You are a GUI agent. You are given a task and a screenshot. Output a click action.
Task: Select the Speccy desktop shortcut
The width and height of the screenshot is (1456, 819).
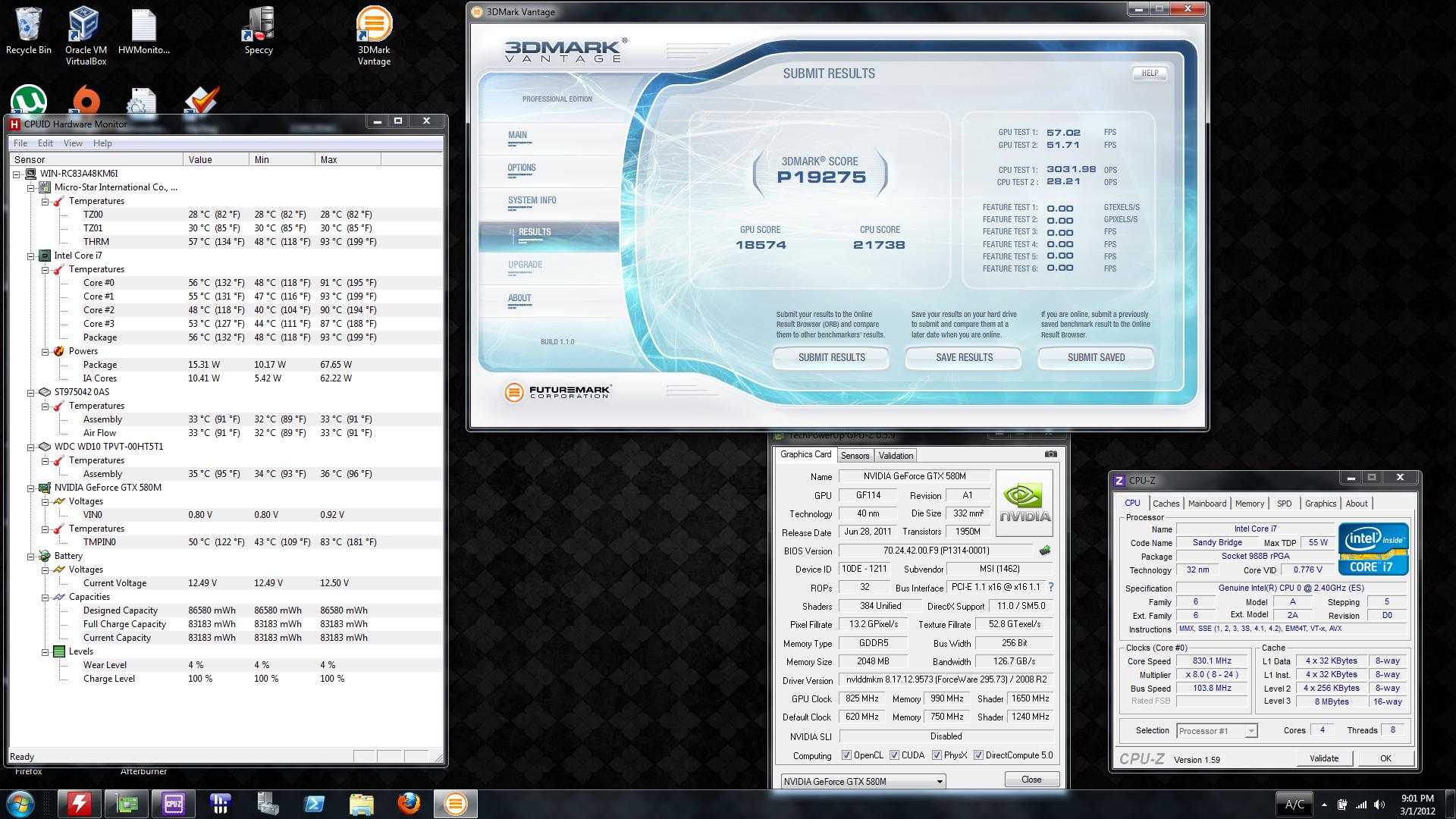click(x=259, y=30)
